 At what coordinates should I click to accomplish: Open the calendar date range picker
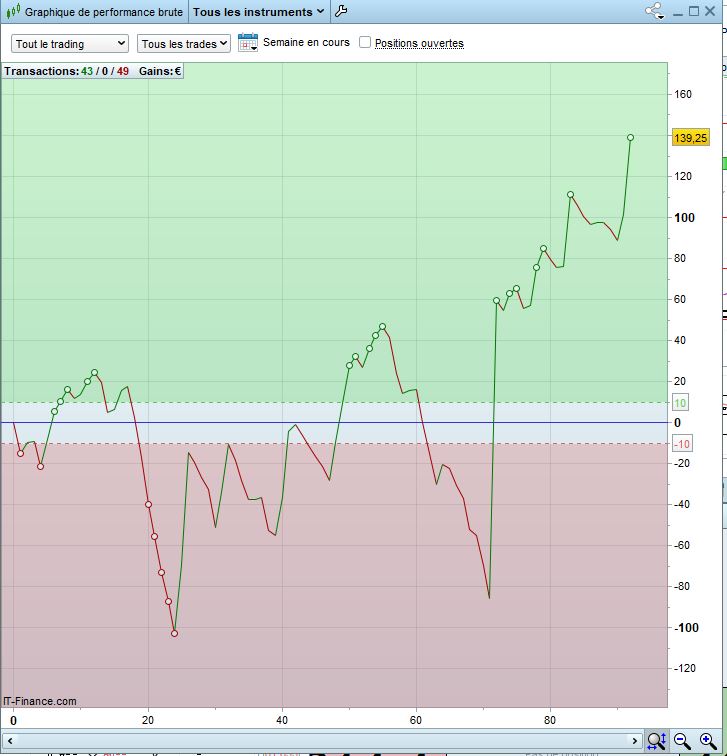[248, 43]
